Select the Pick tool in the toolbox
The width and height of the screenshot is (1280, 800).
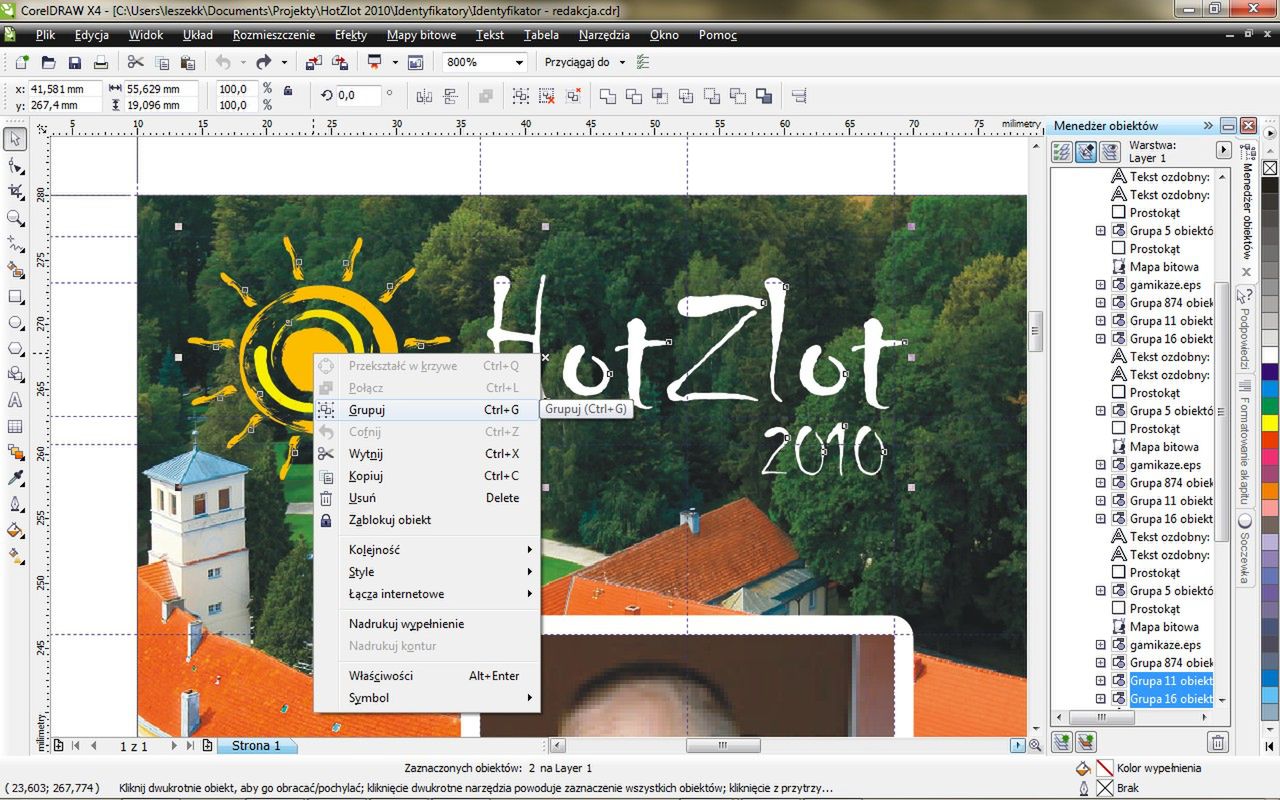(x=15, y=139)
